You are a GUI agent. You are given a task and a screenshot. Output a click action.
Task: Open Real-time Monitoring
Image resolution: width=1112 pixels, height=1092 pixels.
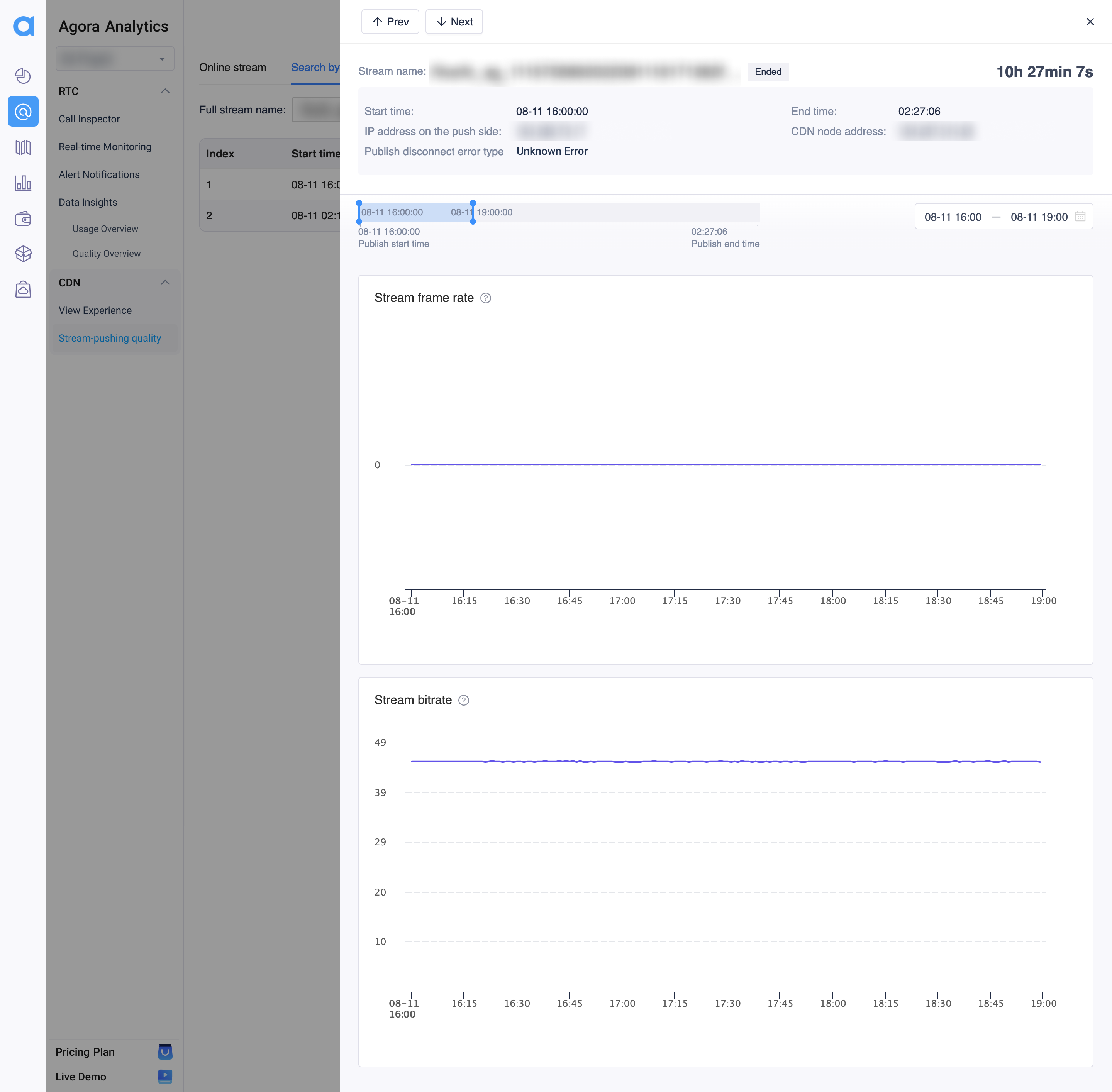coord(105,147)
